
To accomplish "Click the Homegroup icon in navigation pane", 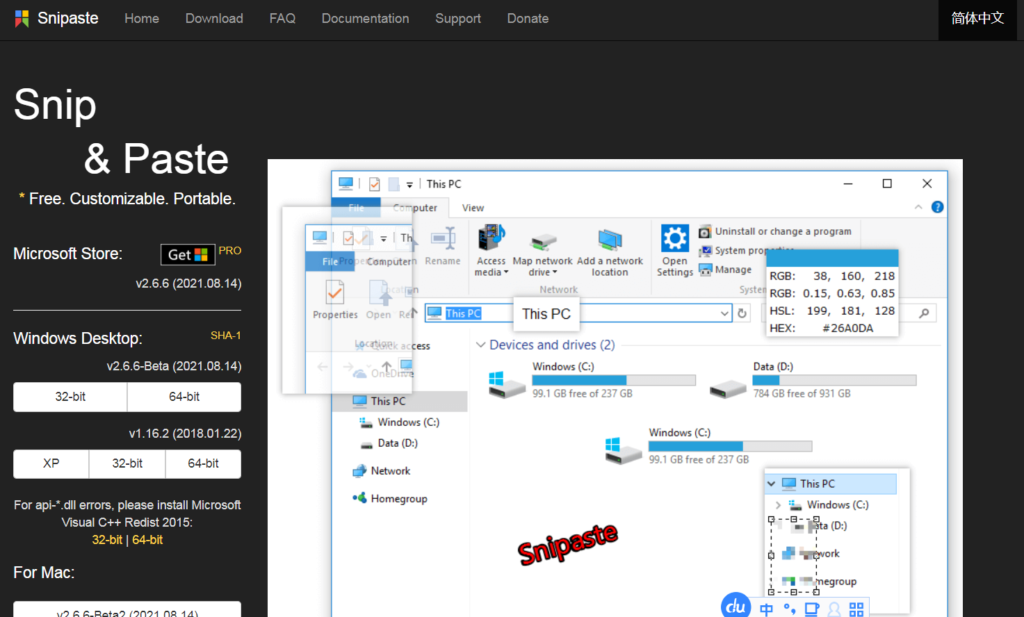I will pyautogui.click(x=359, y=498).
